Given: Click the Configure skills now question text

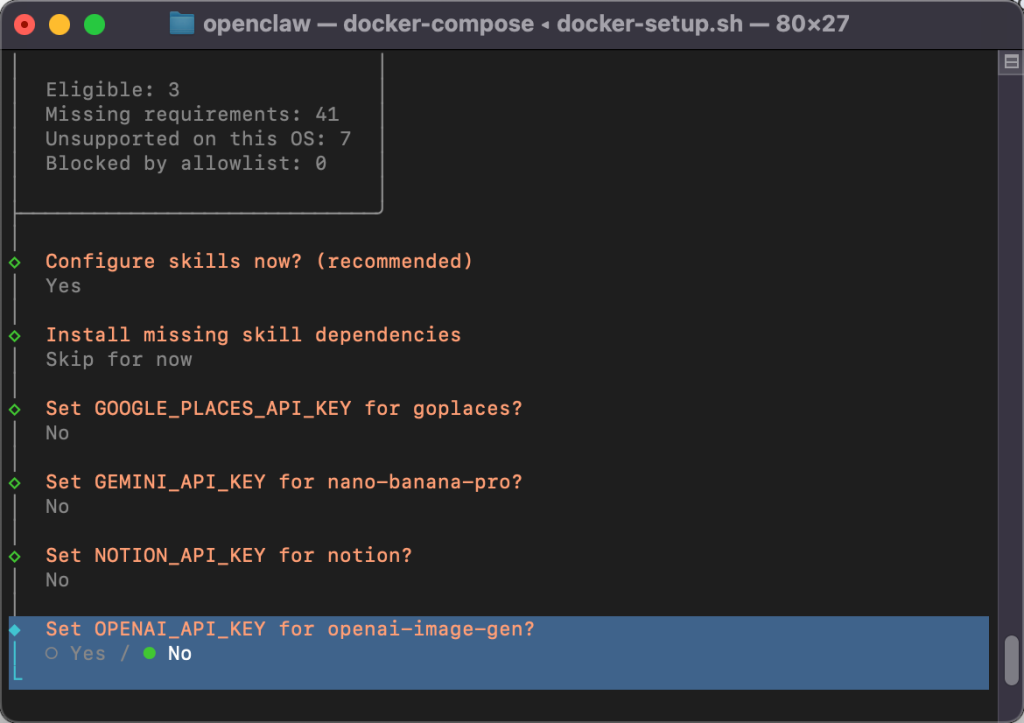Looking at the screenshot, I should [259, 261].
